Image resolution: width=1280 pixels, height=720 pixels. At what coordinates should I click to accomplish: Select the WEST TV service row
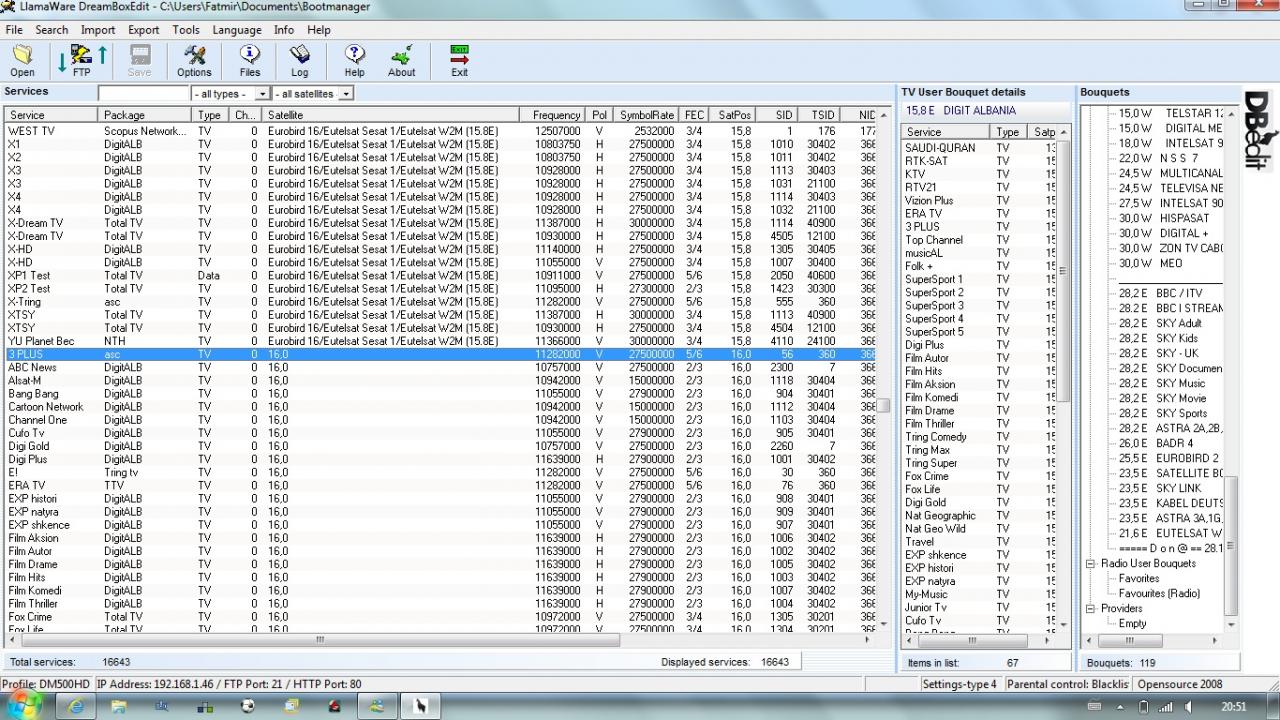click(439, 131)
